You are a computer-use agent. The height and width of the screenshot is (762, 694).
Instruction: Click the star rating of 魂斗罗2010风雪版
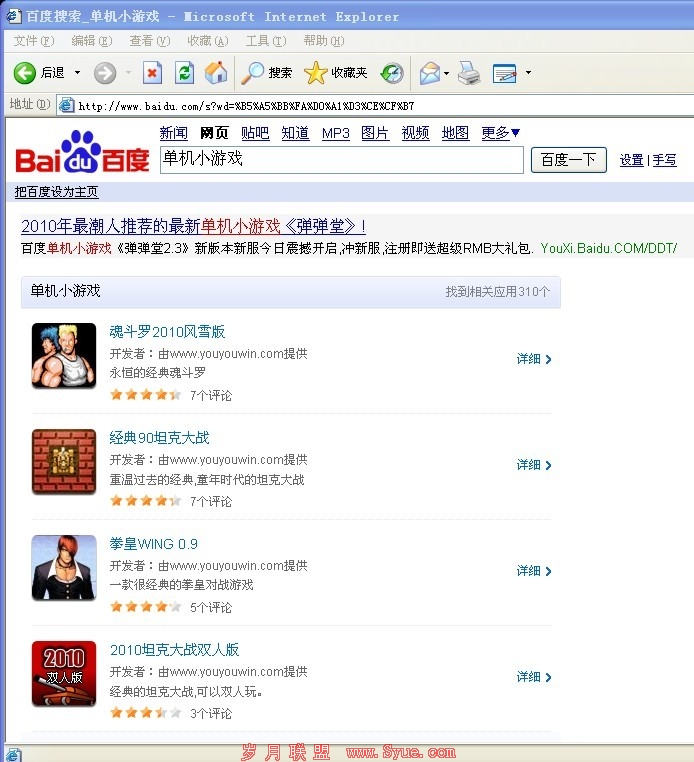click(x=146, y=394)
